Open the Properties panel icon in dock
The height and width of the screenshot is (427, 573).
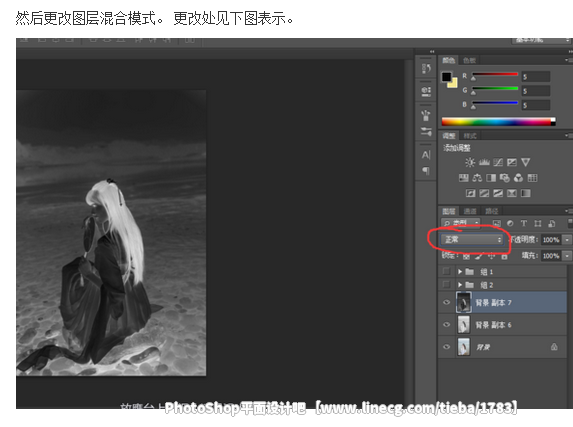426,91
